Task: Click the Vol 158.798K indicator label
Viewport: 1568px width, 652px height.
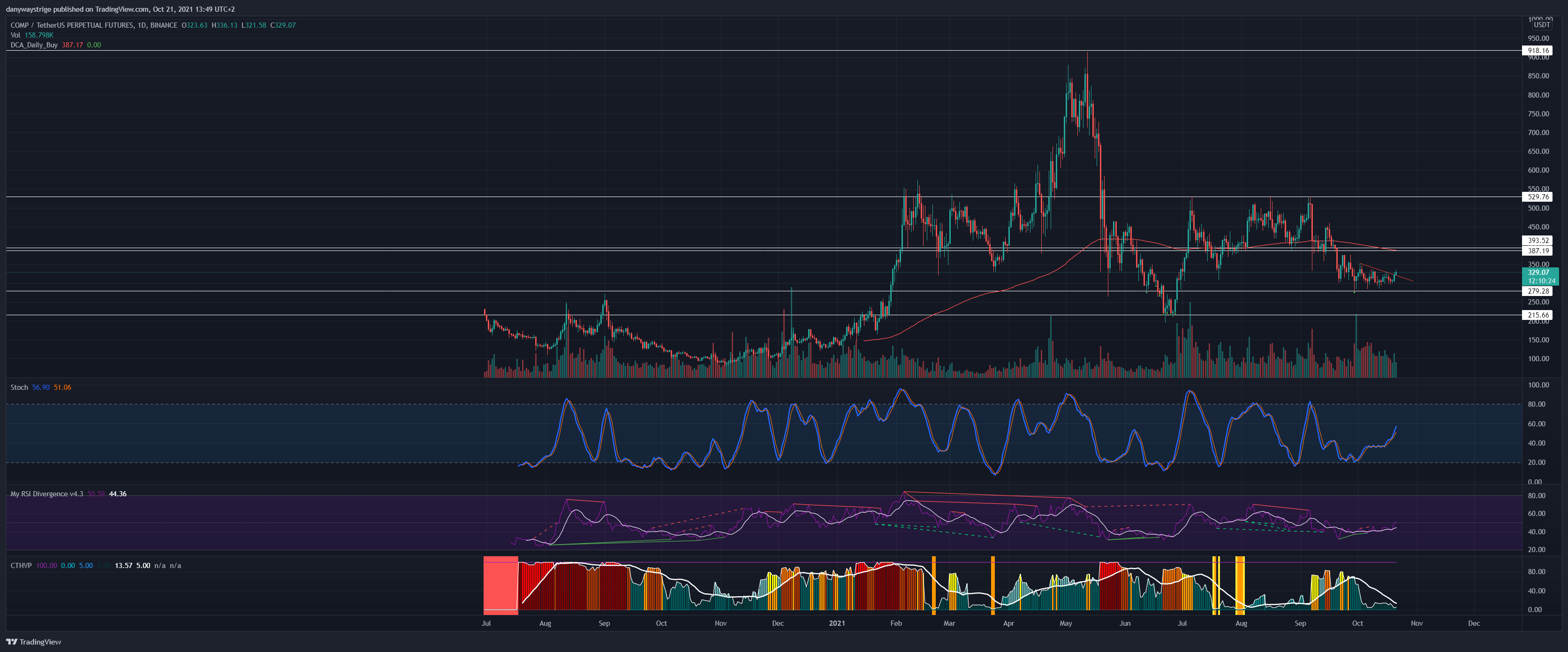Action: 31,35
